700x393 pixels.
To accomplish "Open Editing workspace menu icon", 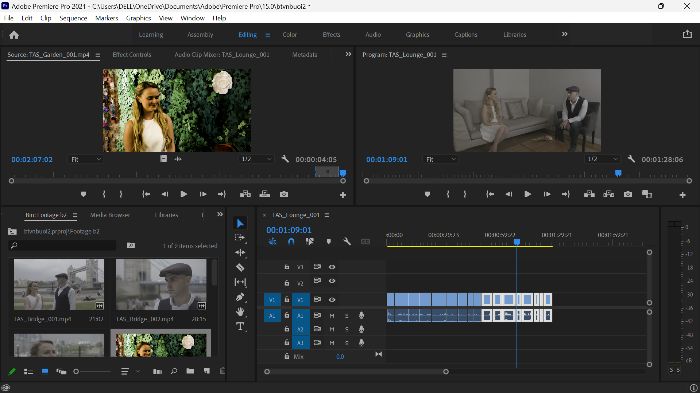I will click(x=267, y=35).
